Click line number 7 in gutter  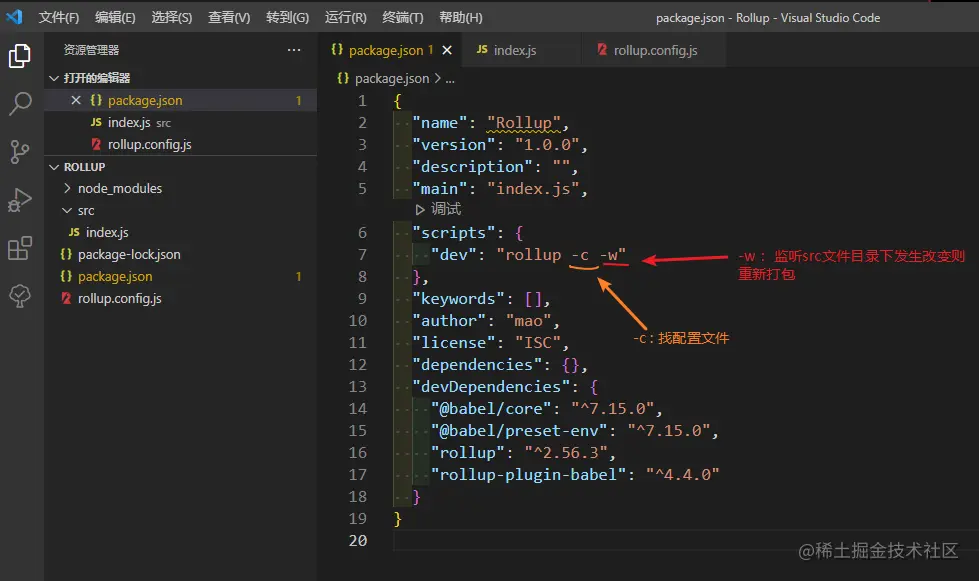(x=362, y=255)
